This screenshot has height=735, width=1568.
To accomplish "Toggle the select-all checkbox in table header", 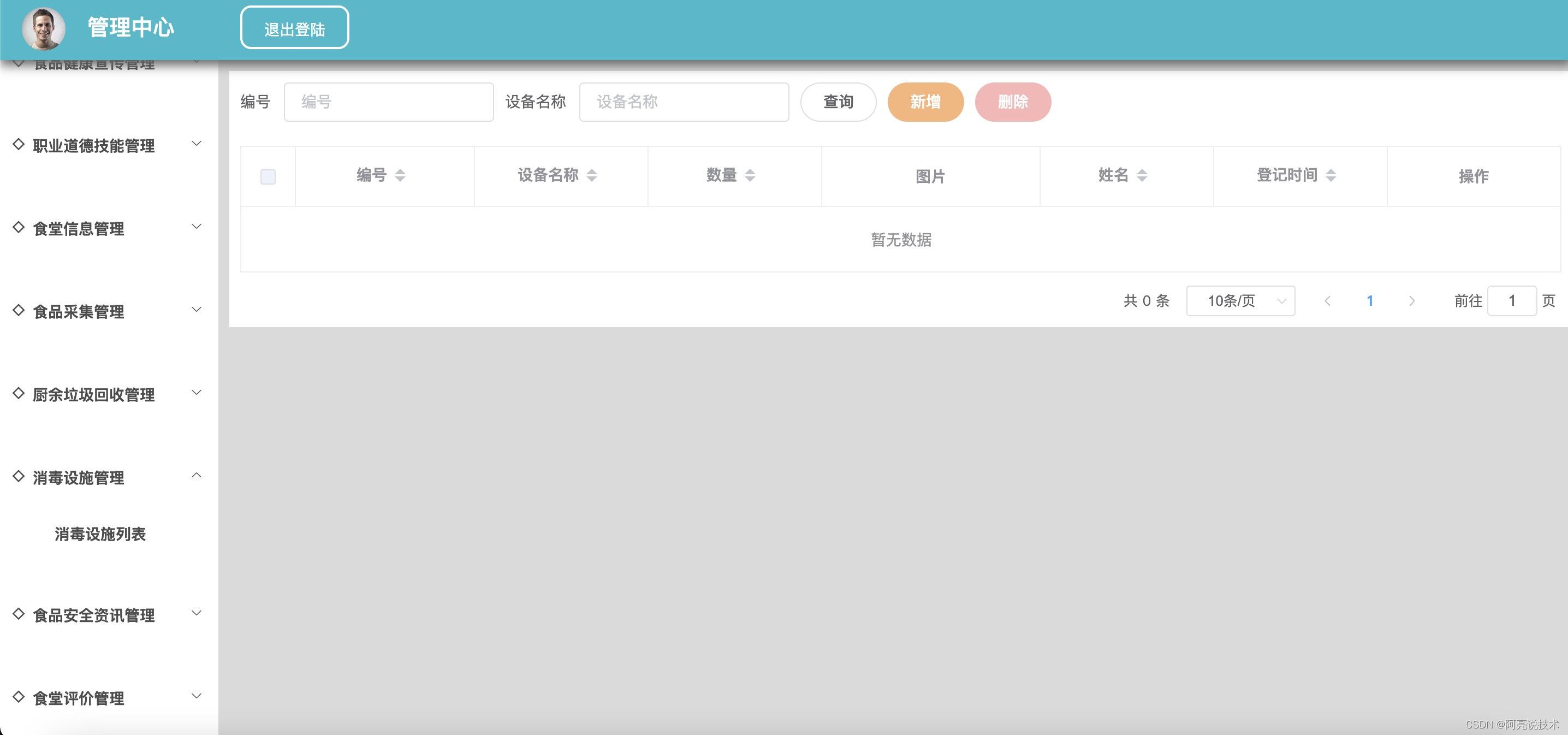I will [268, 176].
